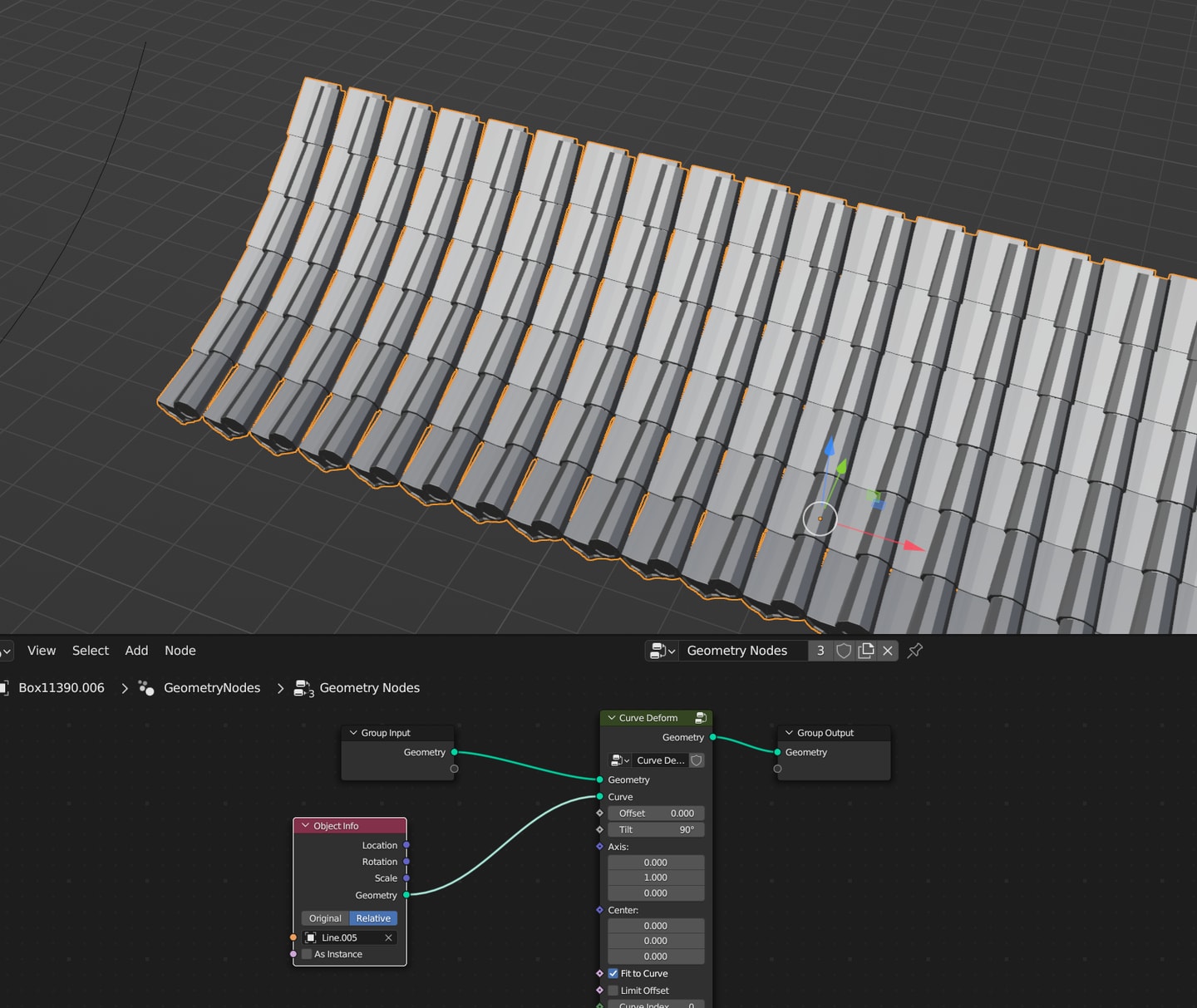This screenshot has height=1008, width=1197.
Task: Click the red X axis gizmo arrow
Action: (913, 546)
